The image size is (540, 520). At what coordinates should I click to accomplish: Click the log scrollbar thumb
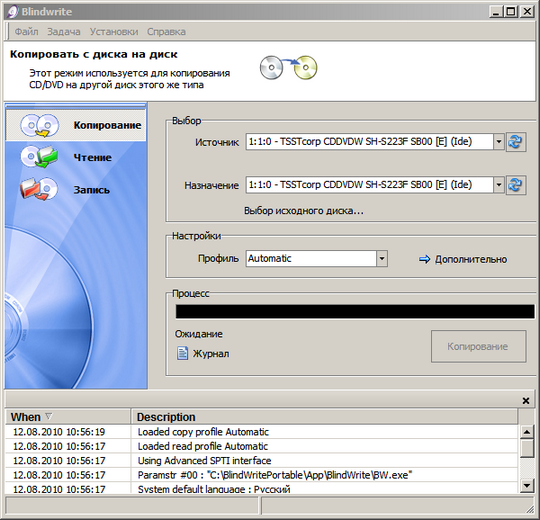(527, 448)
